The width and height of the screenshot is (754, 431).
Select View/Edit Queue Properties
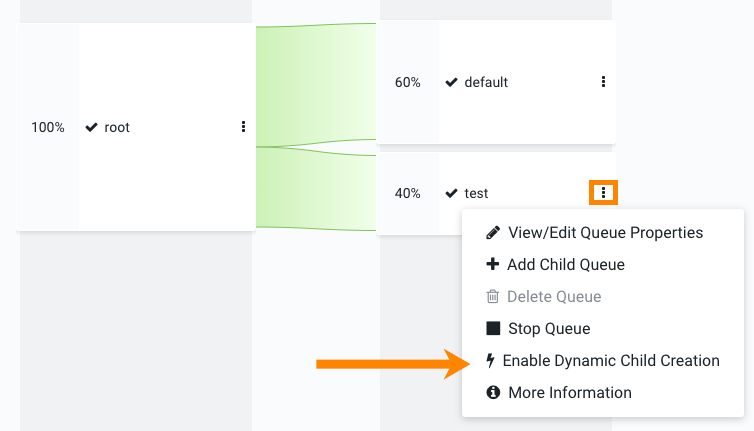(605, 233)
